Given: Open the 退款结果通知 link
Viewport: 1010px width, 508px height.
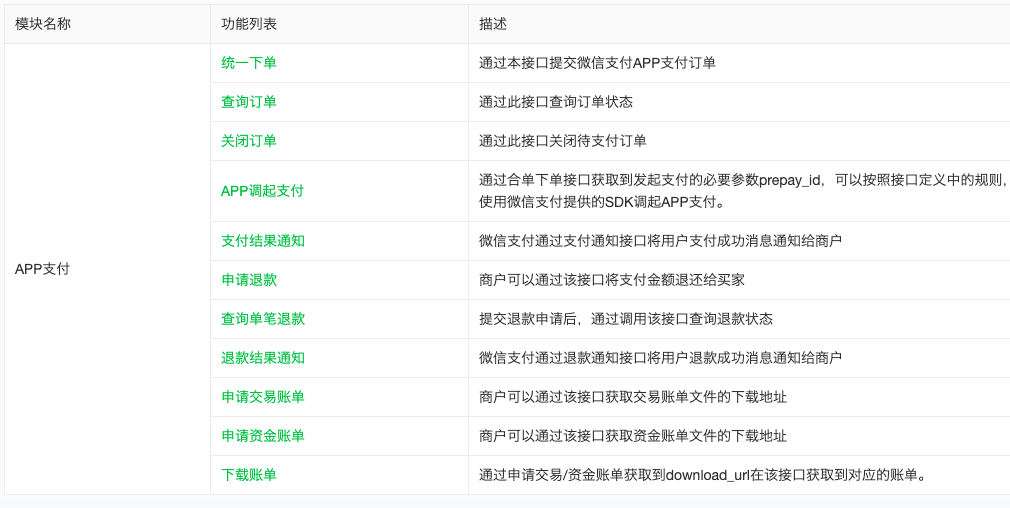Looking at the screenshot, I should point(263,358).
